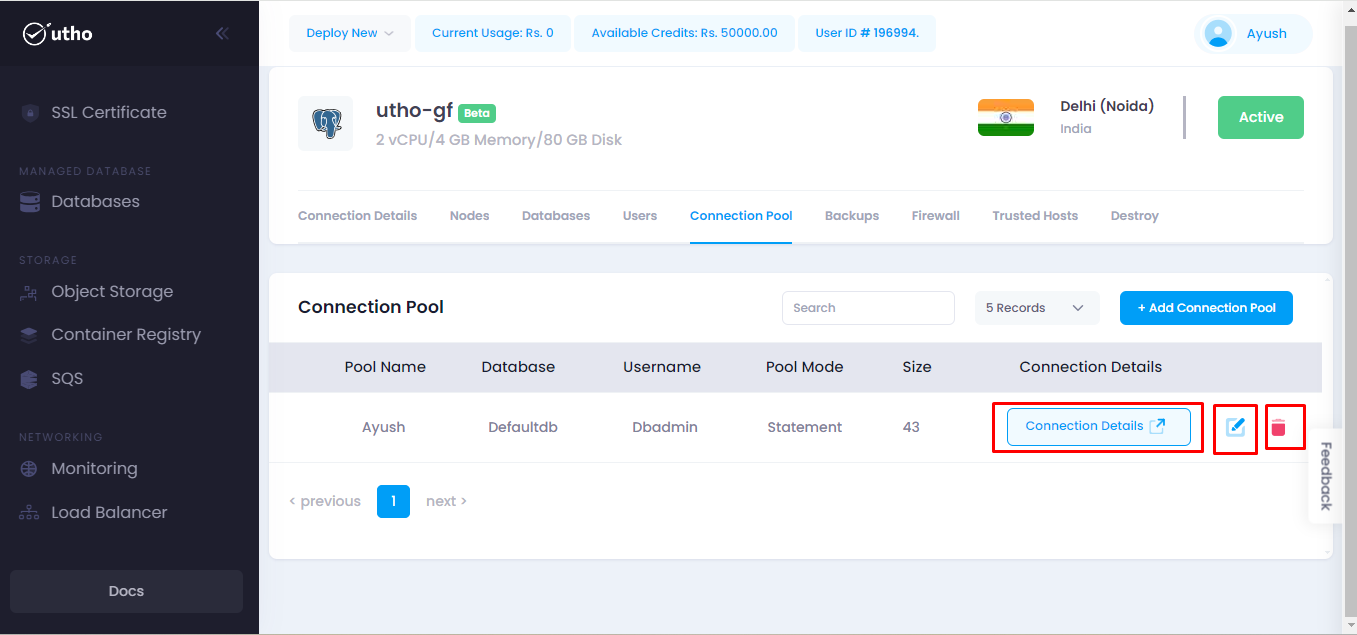1357x635 pixels.
Task: Click the Defaultdb database cell
Action: pyautogui.click(x=523, y=427)
